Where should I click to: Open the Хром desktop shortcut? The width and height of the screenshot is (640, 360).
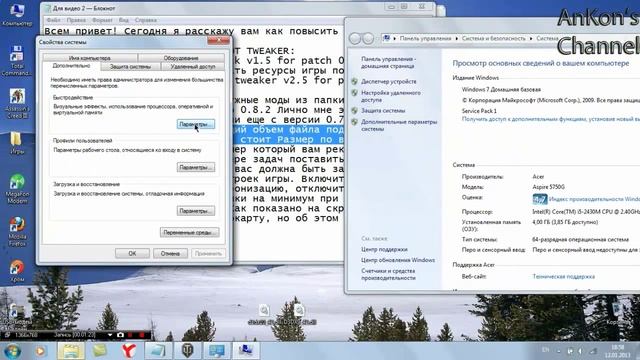point(17,271)
